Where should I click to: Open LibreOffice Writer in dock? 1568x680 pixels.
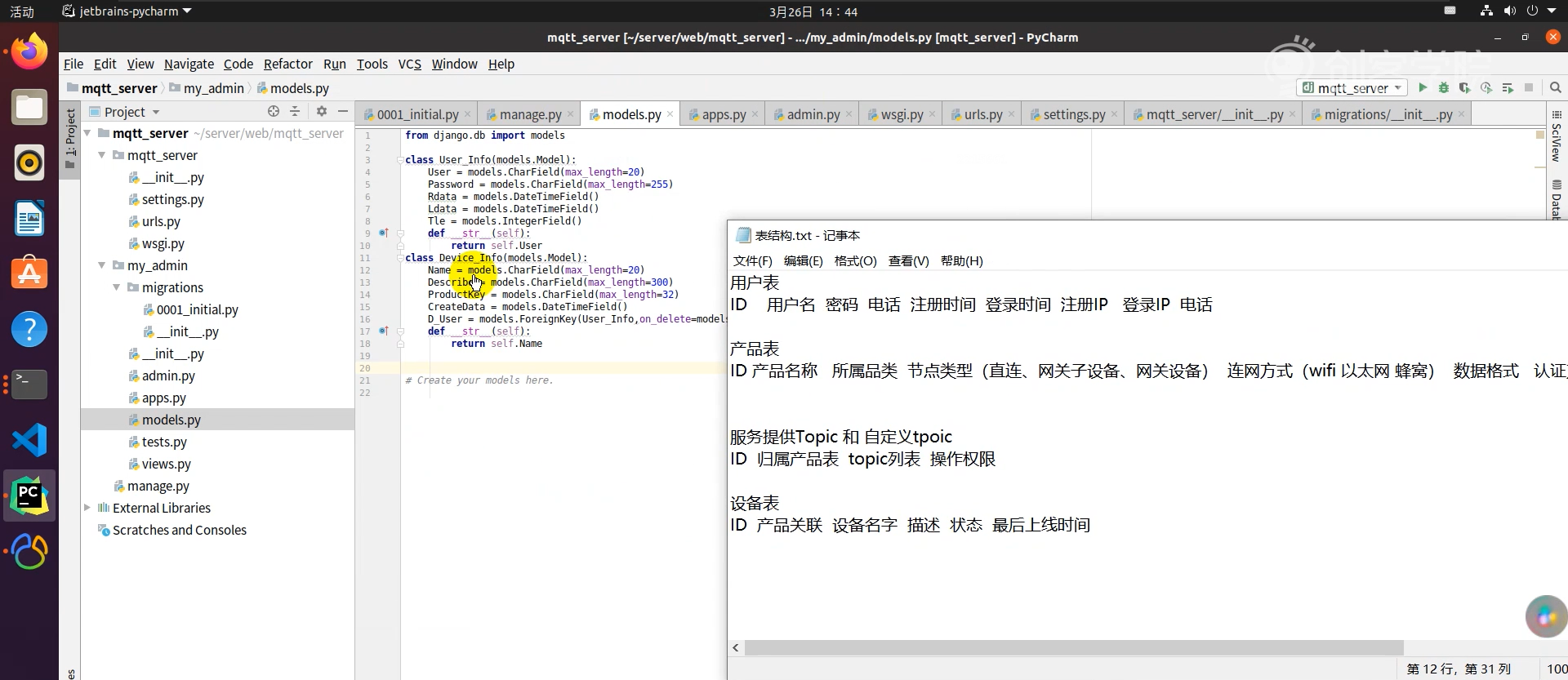(29, 218)
